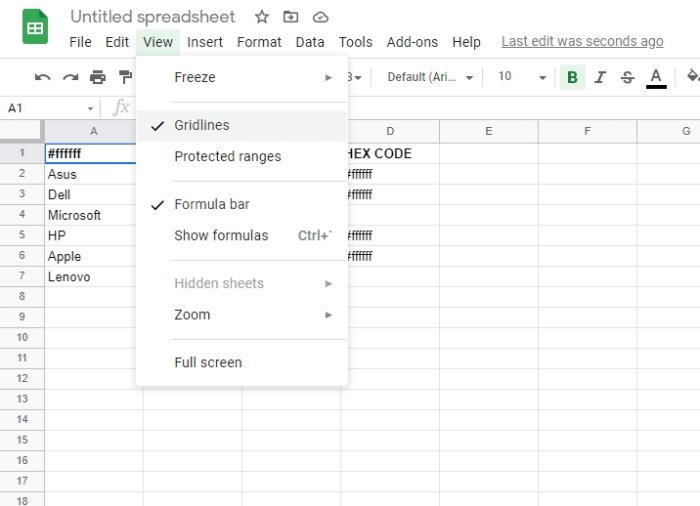Click the move to folder icon
The width and height of the screenshot is (700, 506).
pyautogui.click(x=291, y=17)
